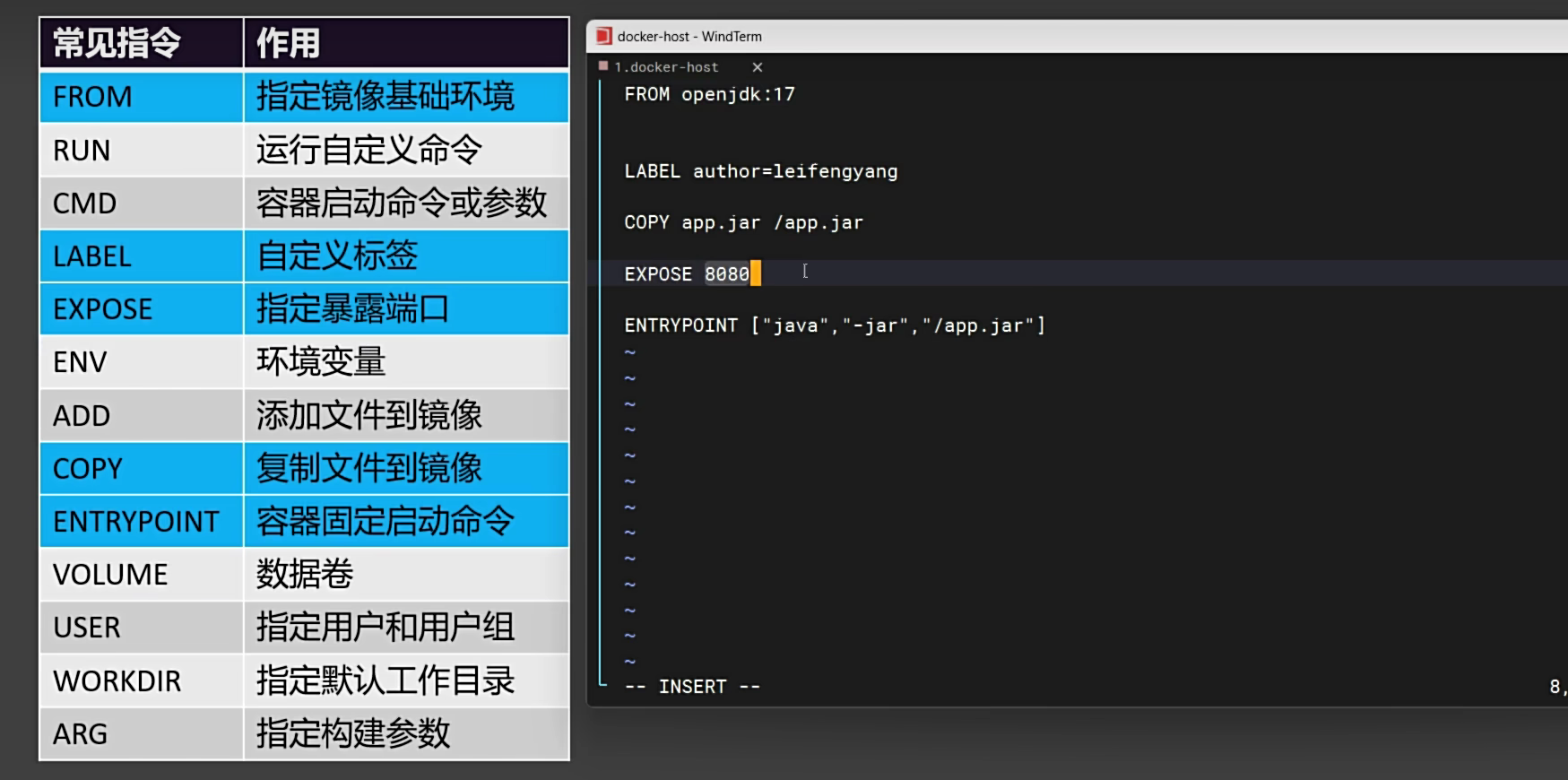Click the 指定构建参数 description cell
Screen dimensions: 1568x780
point(406,734)
